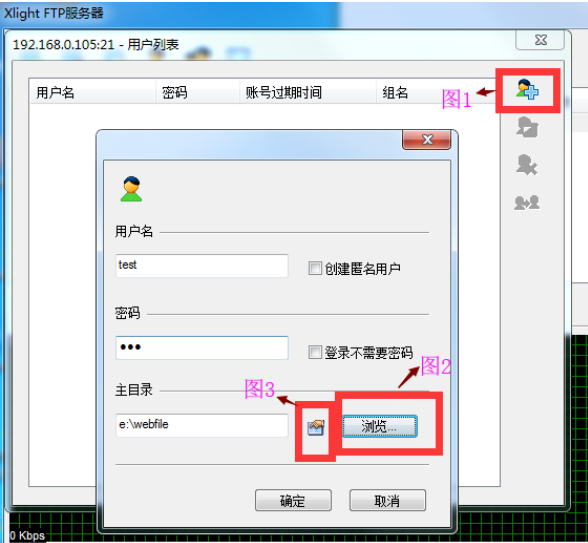Screen dimensions: 588x543
Task: Cancel the dialog with 取消
Action: pos(387,500)
